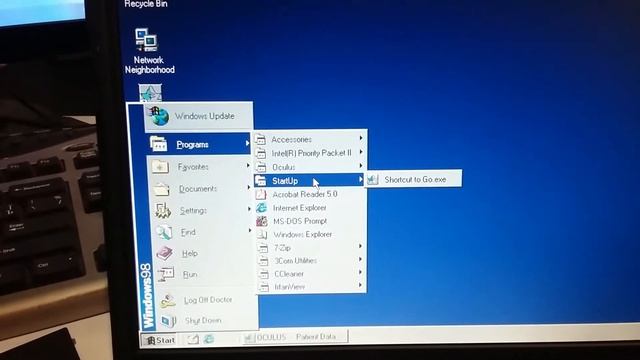
Task: Click the MS-DOS Prompt icon
Action: coord(262,221)
